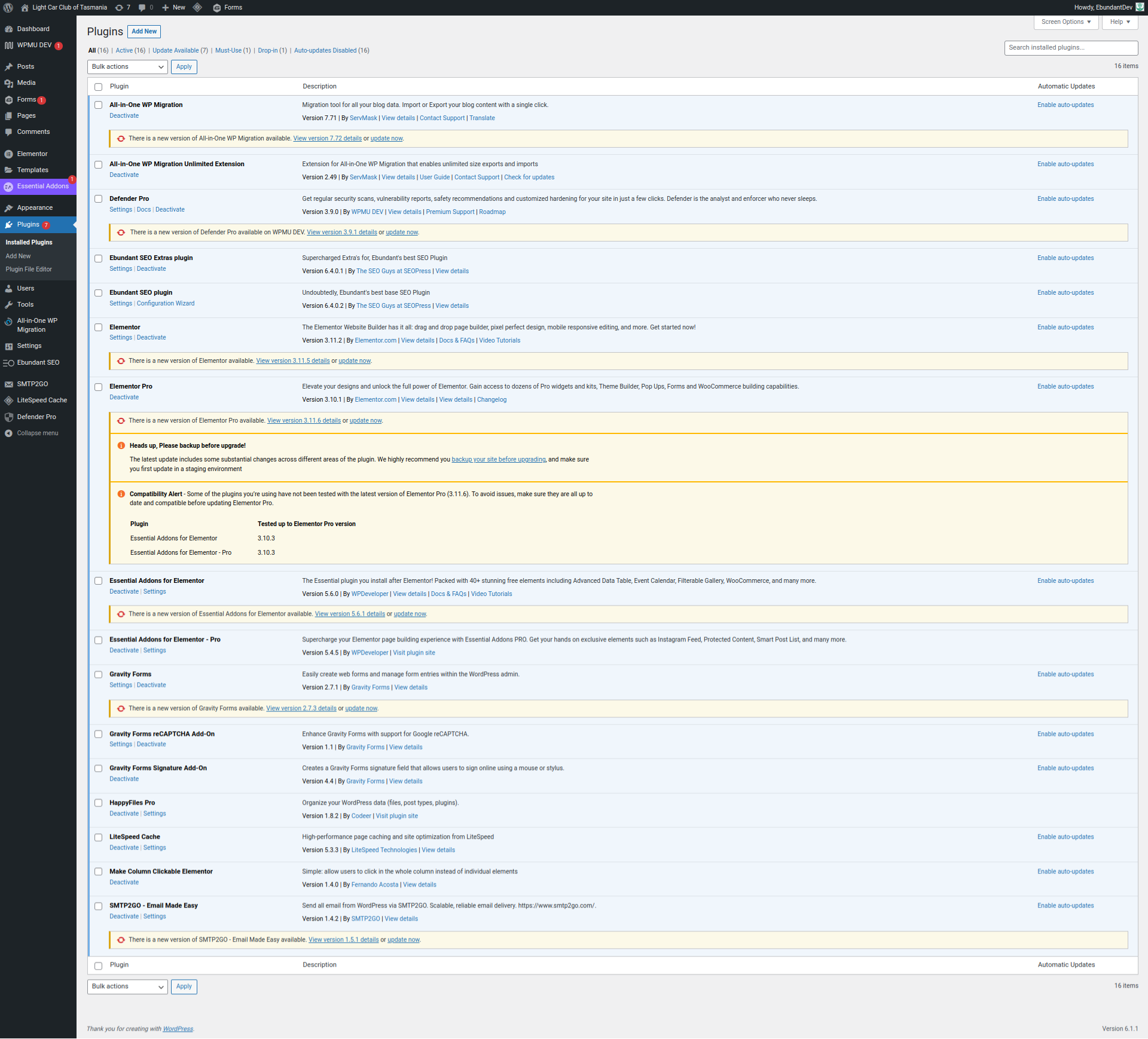
Task: Open LiteSpeed Cache from the sidebar icon
Action: click(8, 401)
